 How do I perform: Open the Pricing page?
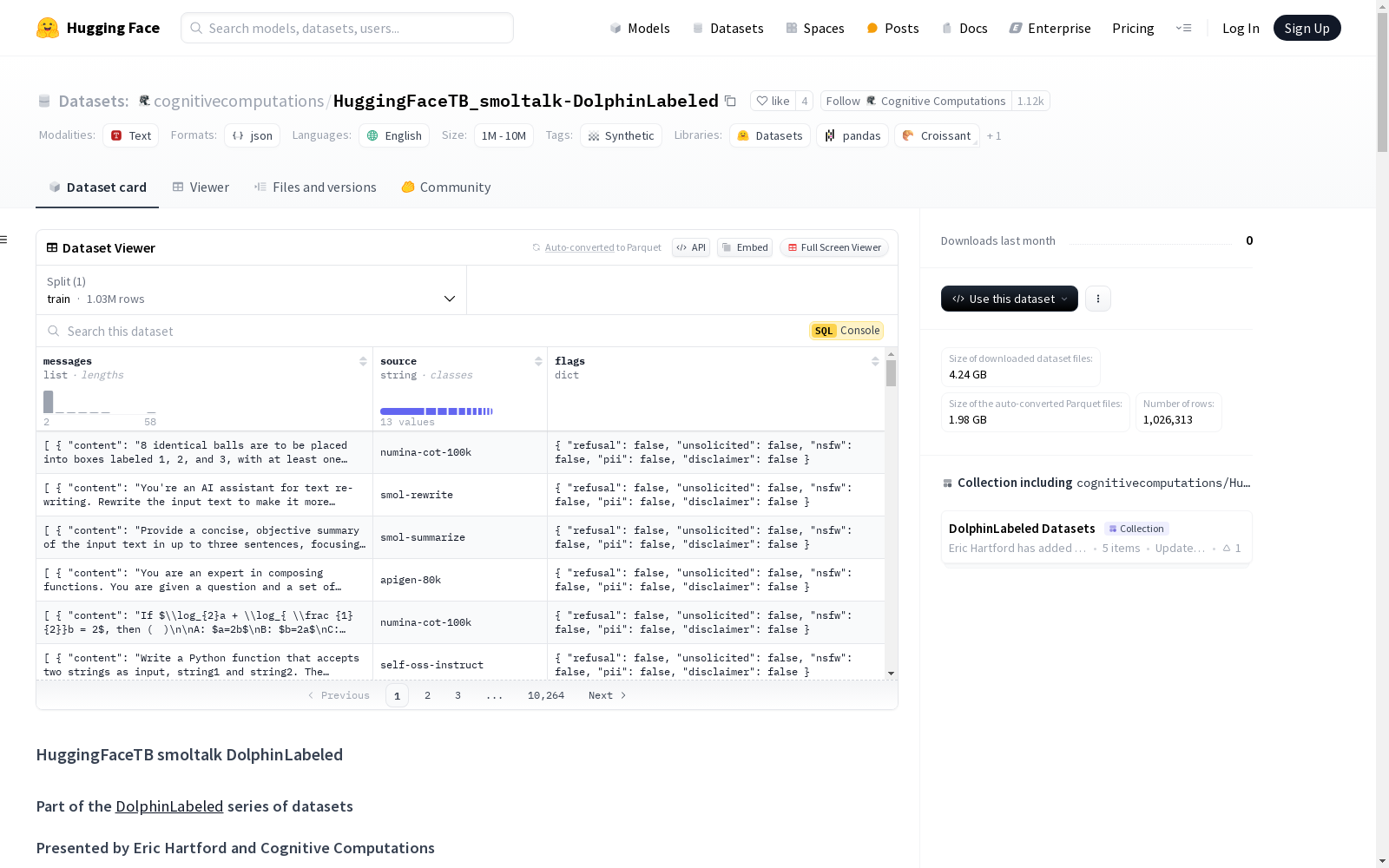pyautogui.click(x=1133, y=28)
